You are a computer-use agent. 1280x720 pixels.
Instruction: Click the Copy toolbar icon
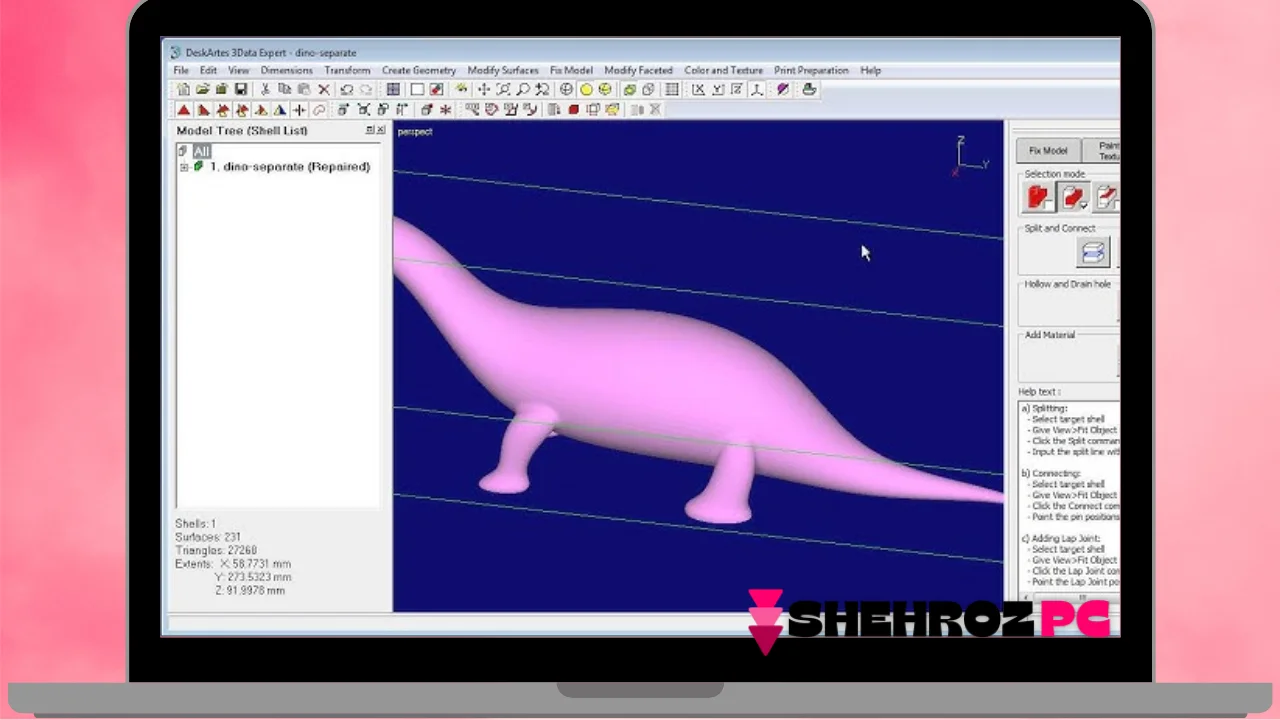click(x=285, y=90)
